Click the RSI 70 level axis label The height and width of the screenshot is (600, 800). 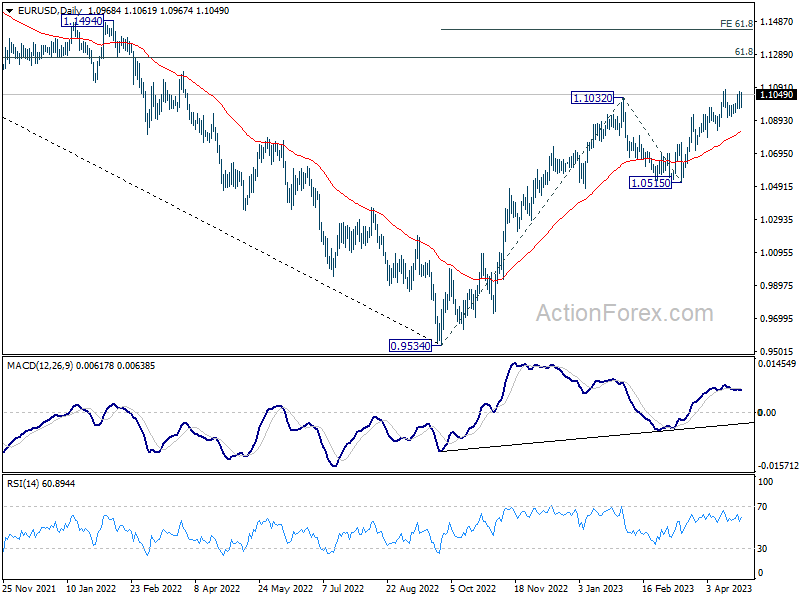(x=762, y=507)
